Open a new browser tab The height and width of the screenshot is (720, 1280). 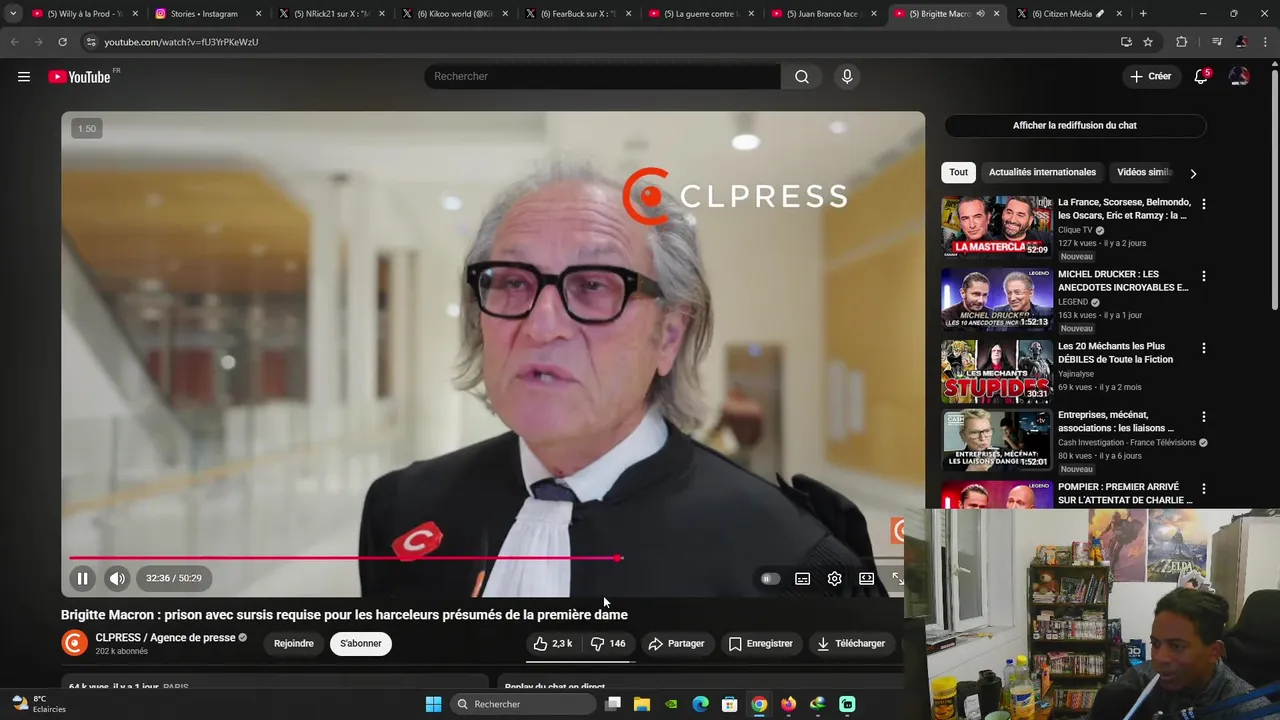point(1143,14)
